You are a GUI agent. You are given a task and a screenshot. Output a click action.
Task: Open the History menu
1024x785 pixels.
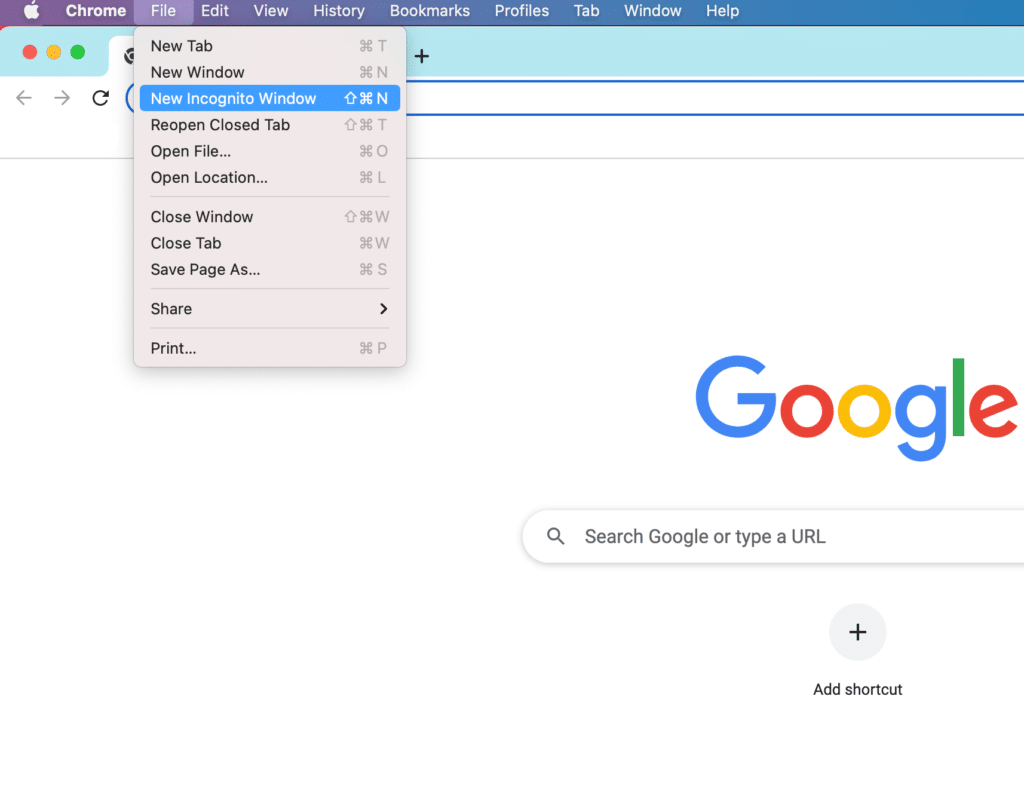tap(338, 11)
